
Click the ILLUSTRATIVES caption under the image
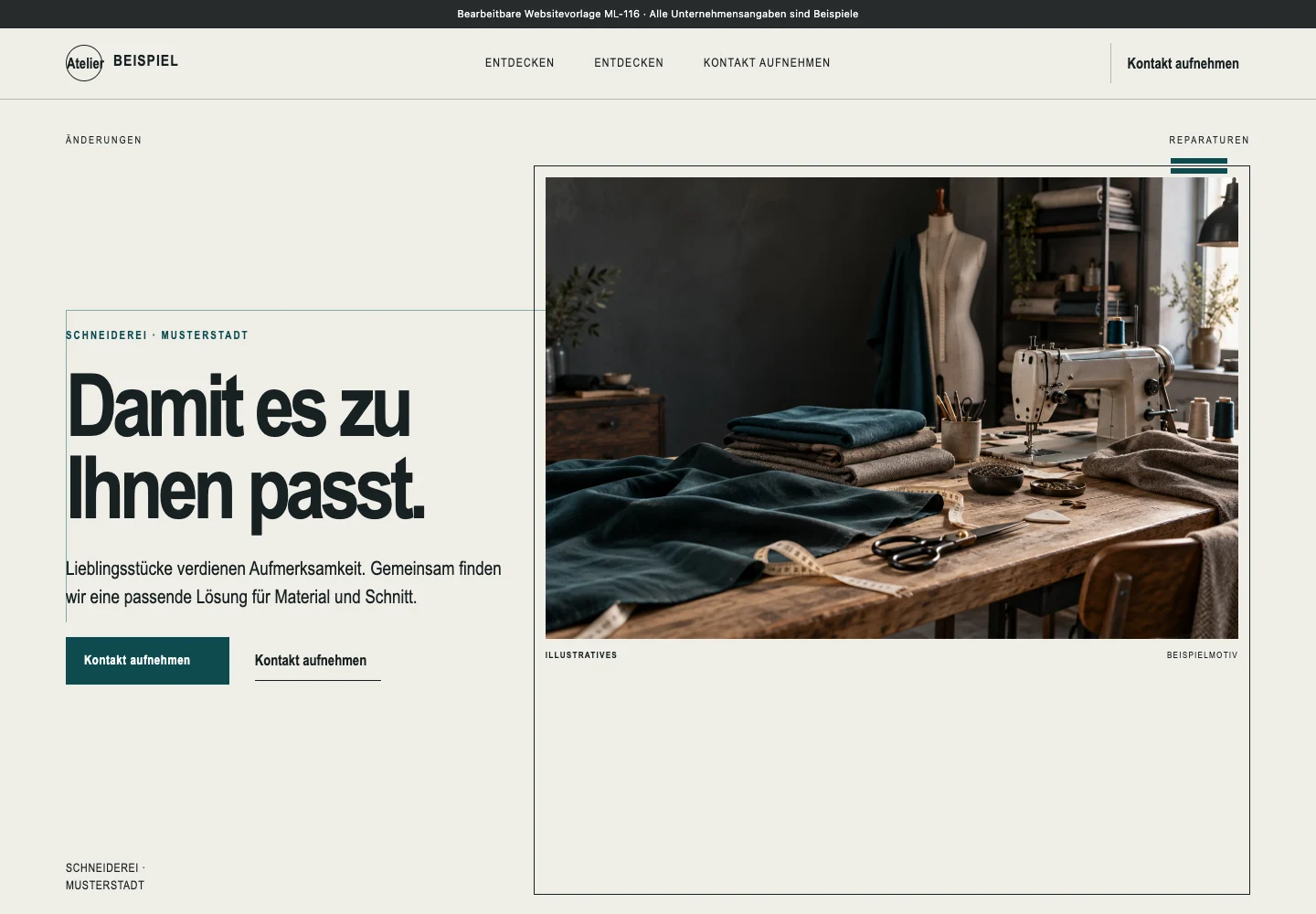click(581, 655)
